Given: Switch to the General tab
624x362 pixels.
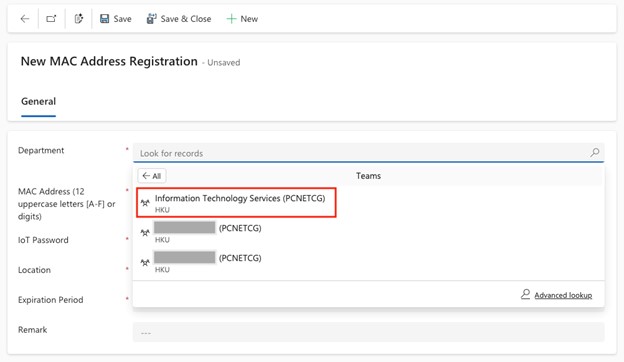Looking at the screenshot, I should coord(39,101).
